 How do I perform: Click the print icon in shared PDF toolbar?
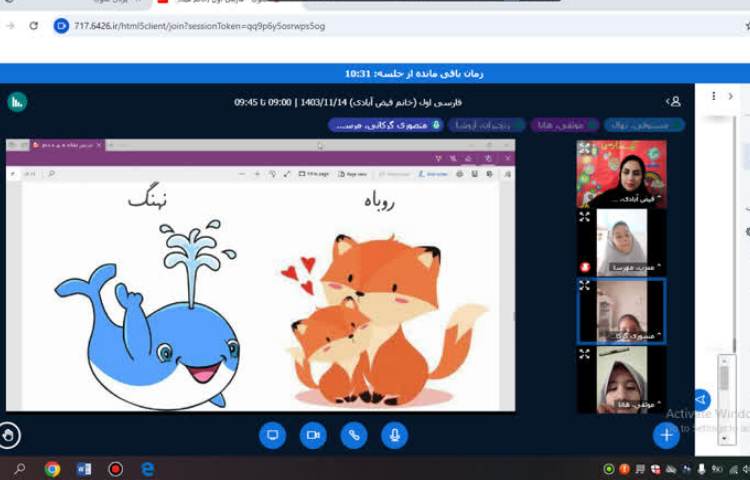(x=460, y=174)
